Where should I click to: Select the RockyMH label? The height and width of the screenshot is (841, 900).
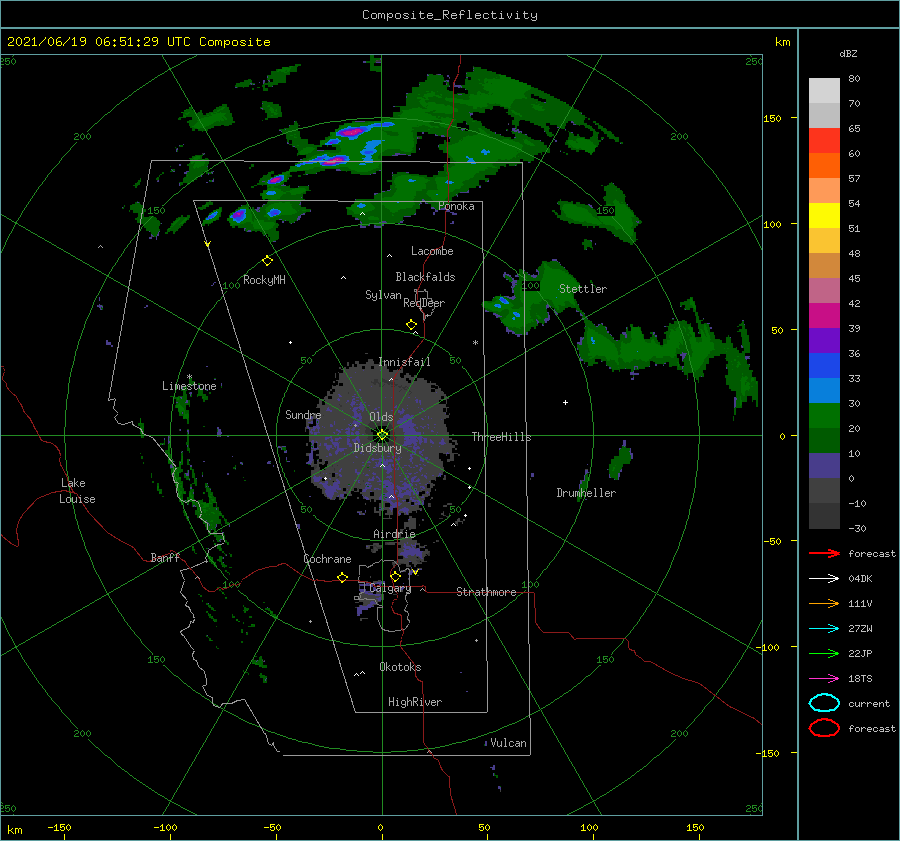point(264,280)
